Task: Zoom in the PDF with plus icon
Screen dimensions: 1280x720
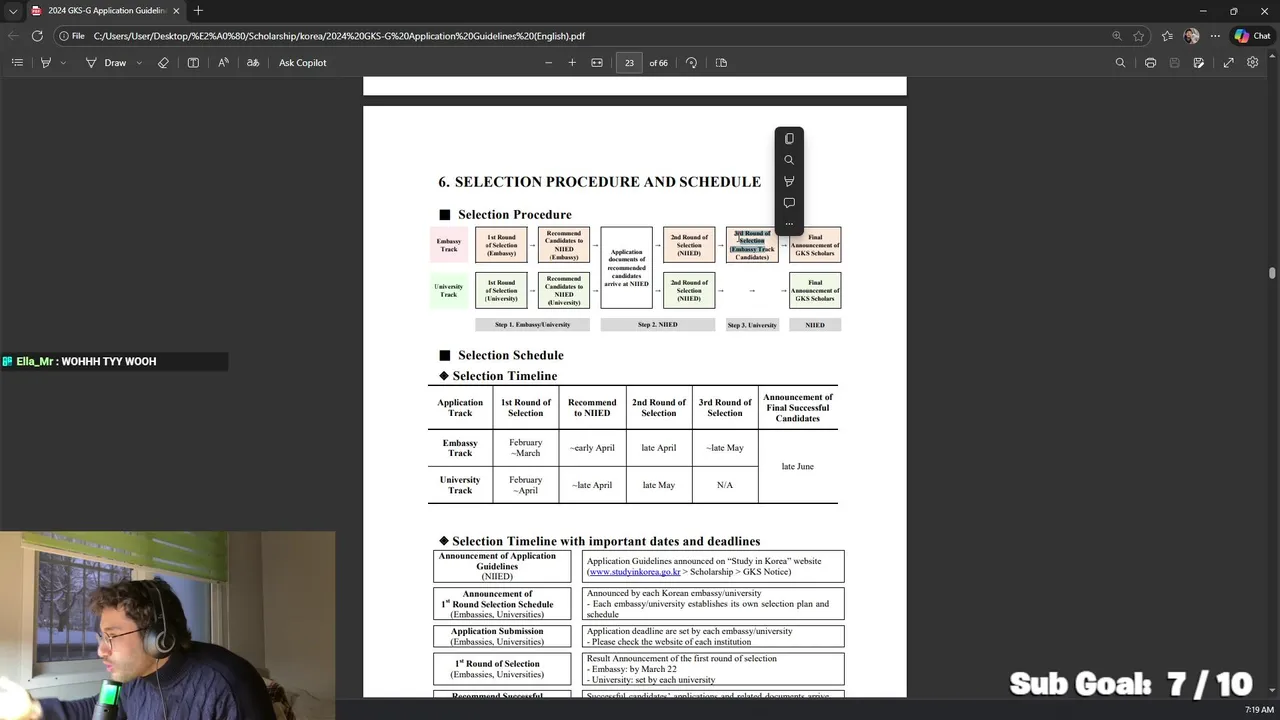Action: tap(572, 62)
